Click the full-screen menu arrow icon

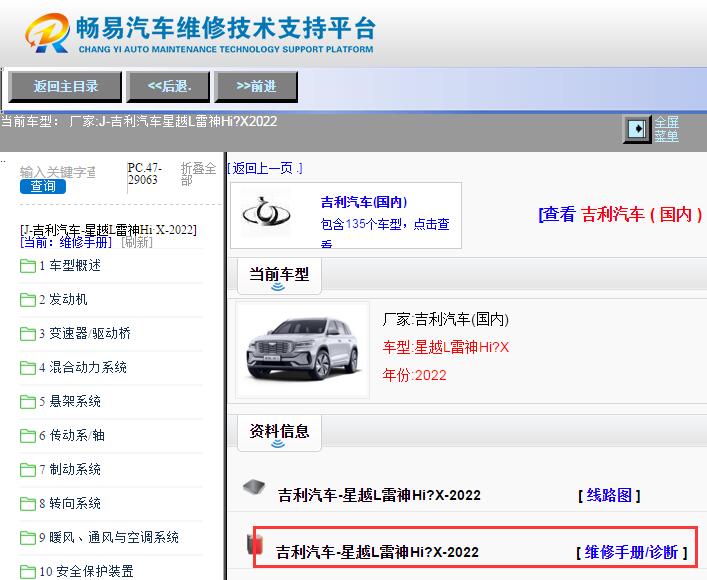click(x=637, y=129)
